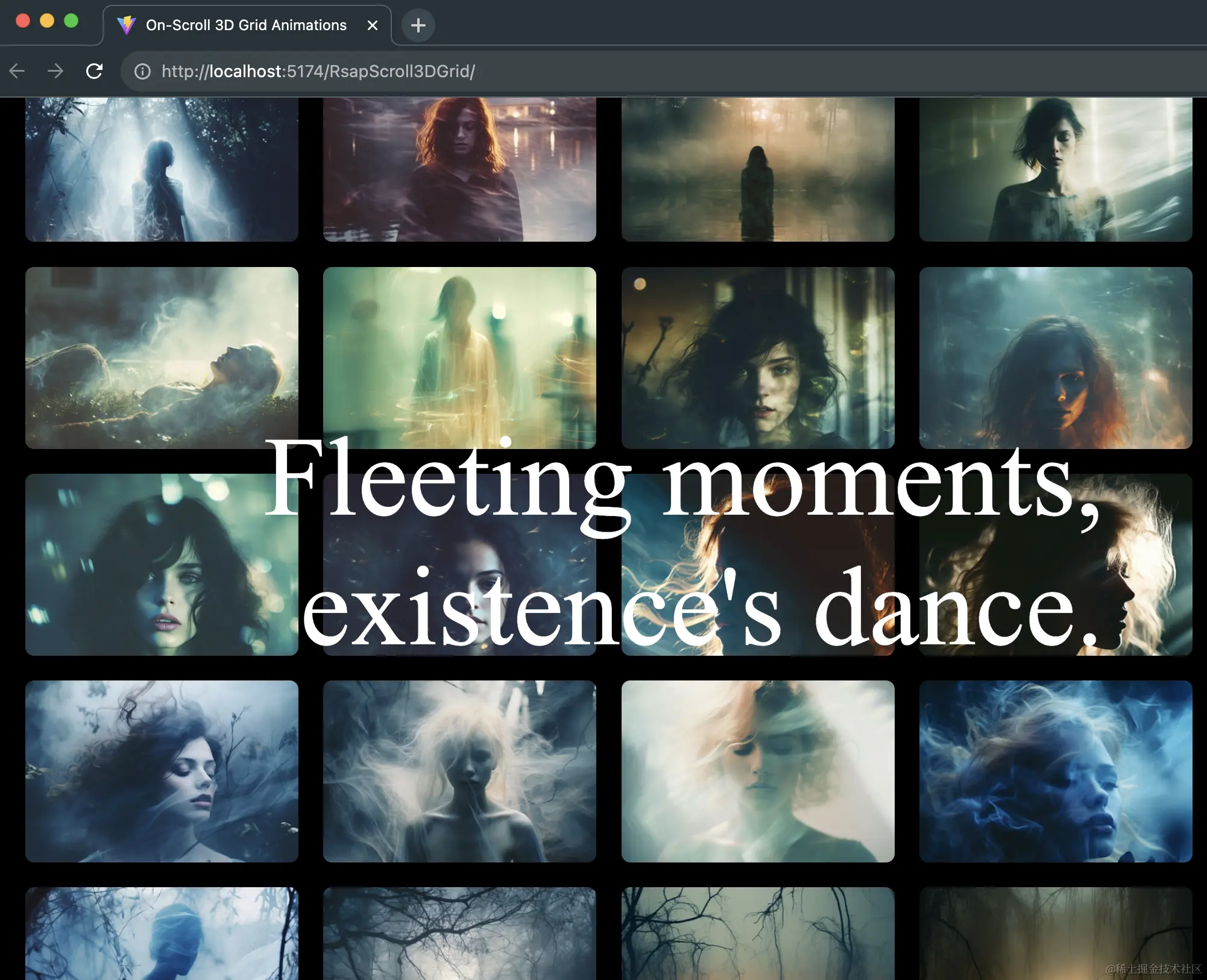The image size is (1207, 980).
Task: Open image of woman lying in smoky grass
Action: (x=162, y=358)
